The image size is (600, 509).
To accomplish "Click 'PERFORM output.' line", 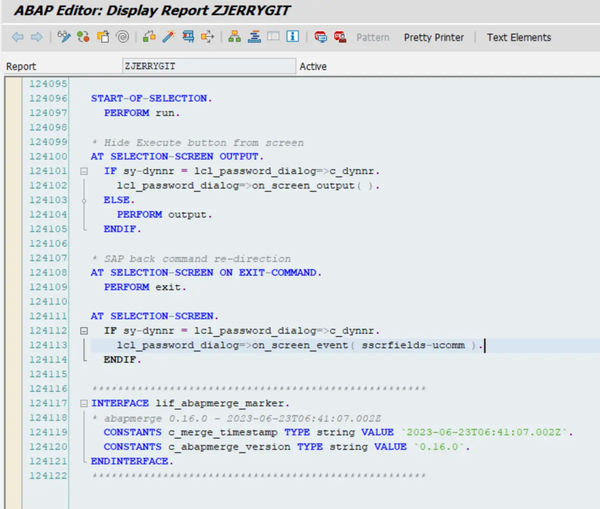I will pos(164,215).
